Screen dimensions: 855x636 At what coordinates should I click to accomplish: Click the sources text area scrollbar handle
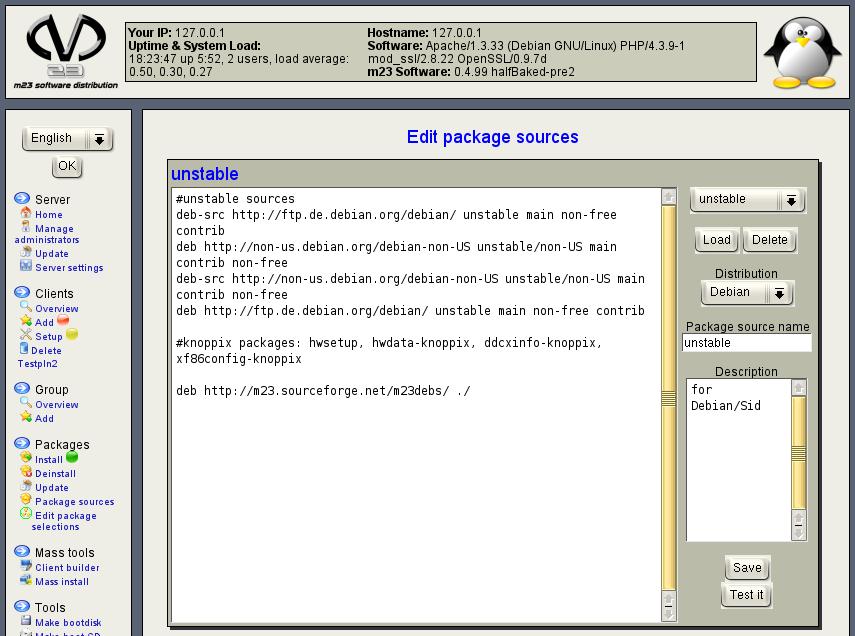coord(669,399)
